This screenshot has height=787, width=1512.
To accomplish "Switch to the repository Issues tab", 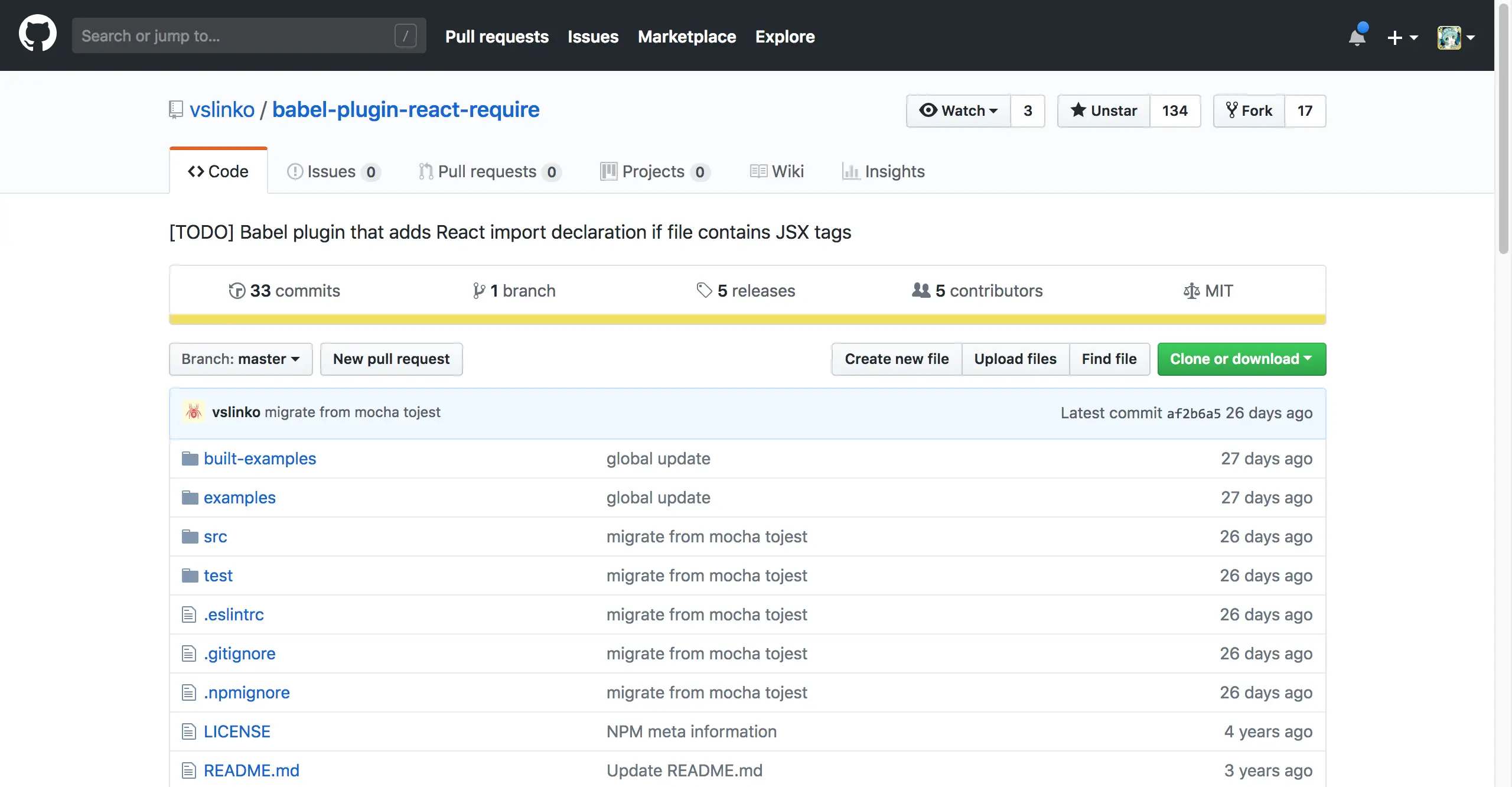I will tap(334, 171).
